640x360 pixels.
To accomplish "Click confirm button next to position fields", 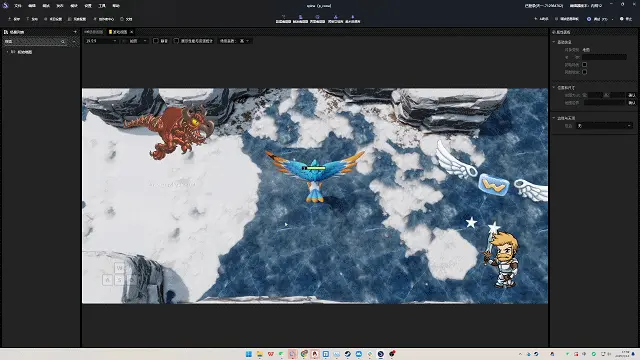I will [x=632, y=95].
